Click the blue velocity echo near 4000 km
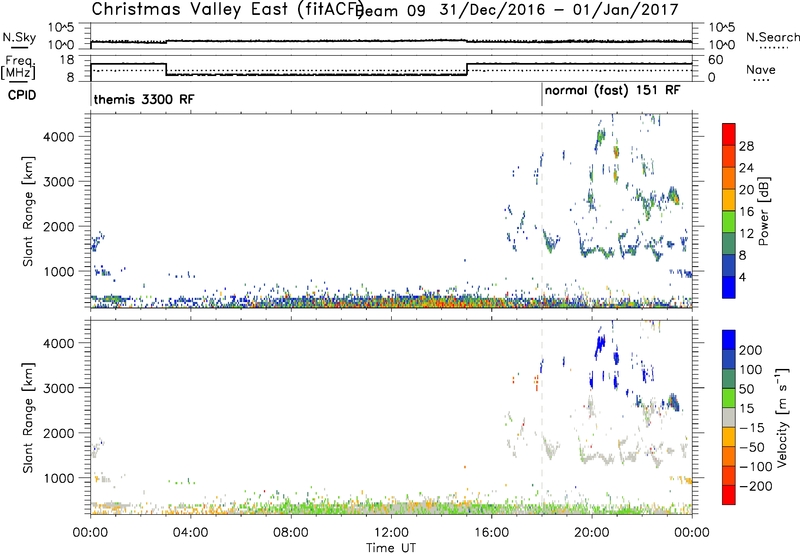The width and height of the screenshot is (800, 554). [x=599, y=346]
